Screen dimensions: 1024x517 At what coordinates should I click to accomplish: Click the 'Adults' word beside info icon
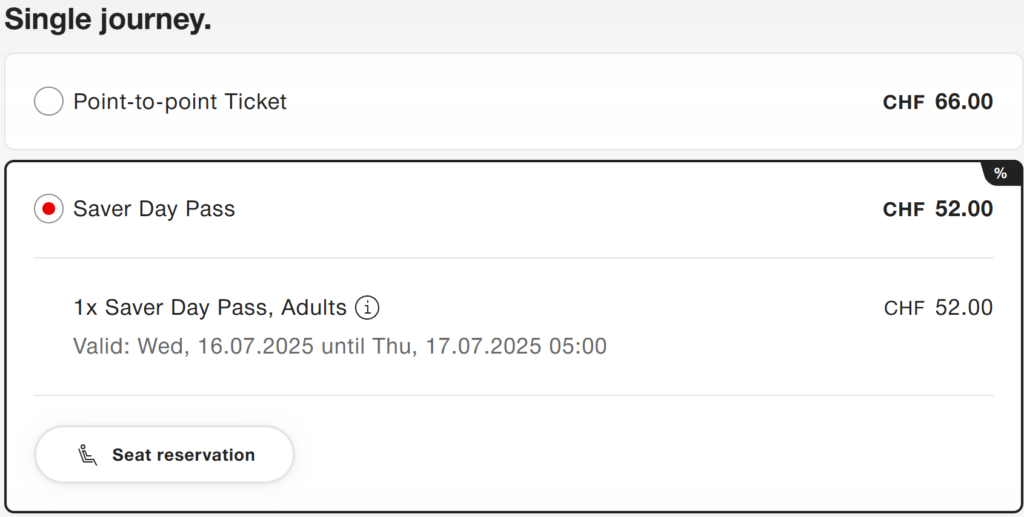click(313, 307)
